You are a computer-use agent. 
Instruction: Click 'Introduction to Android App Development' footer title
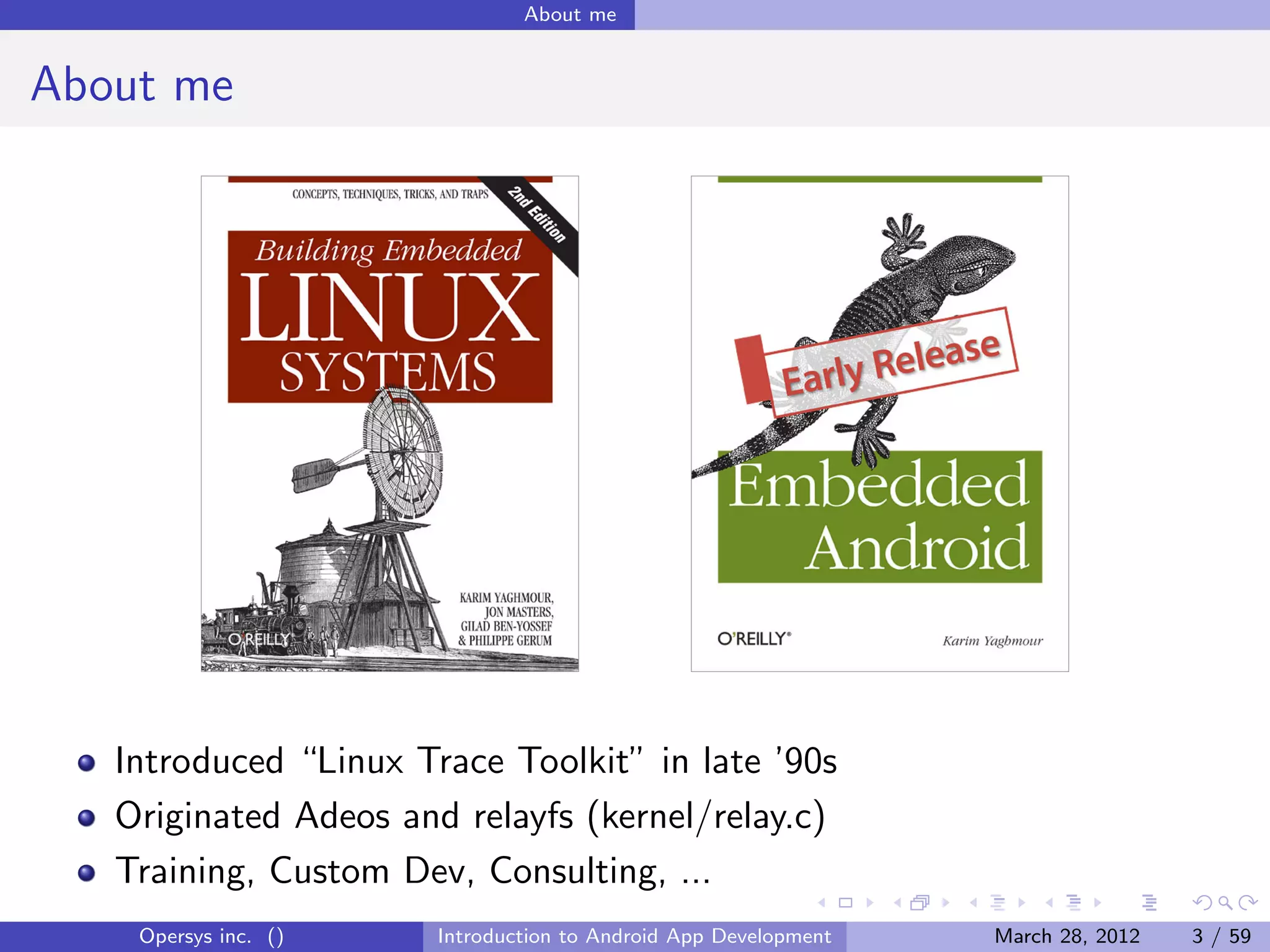pyautogui.click(x=634, y=936)
